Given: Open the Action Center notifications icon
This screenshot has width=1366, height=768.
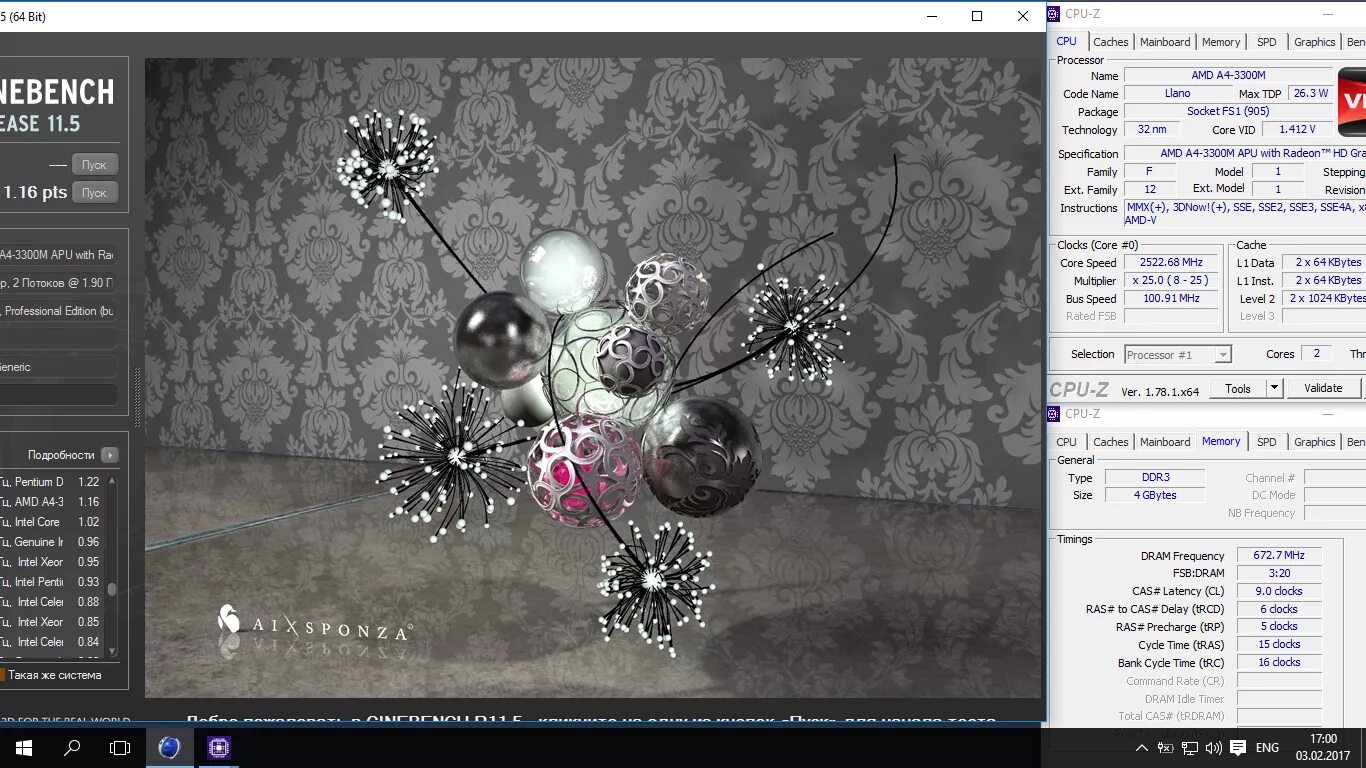Looking at the screenshot, I should pos(1238,748).
